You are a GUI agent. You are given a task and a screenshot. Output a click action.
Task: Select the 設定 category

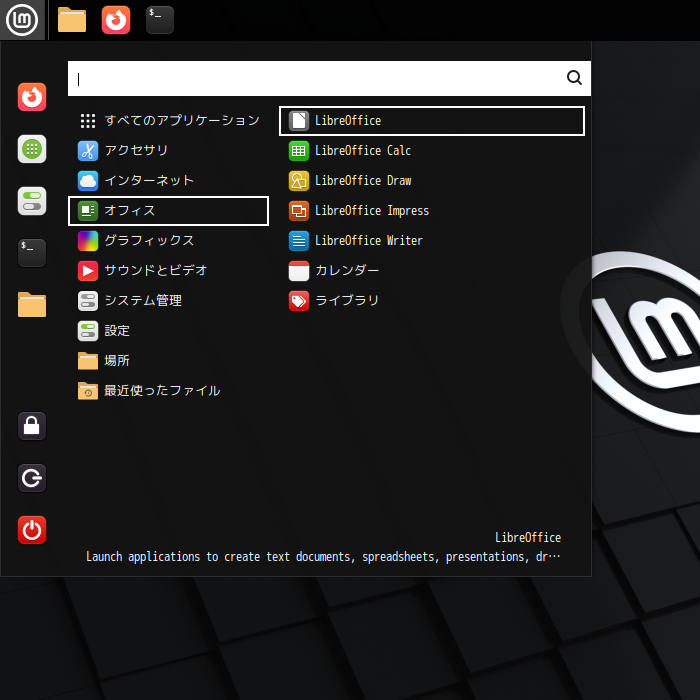(168, 331)
